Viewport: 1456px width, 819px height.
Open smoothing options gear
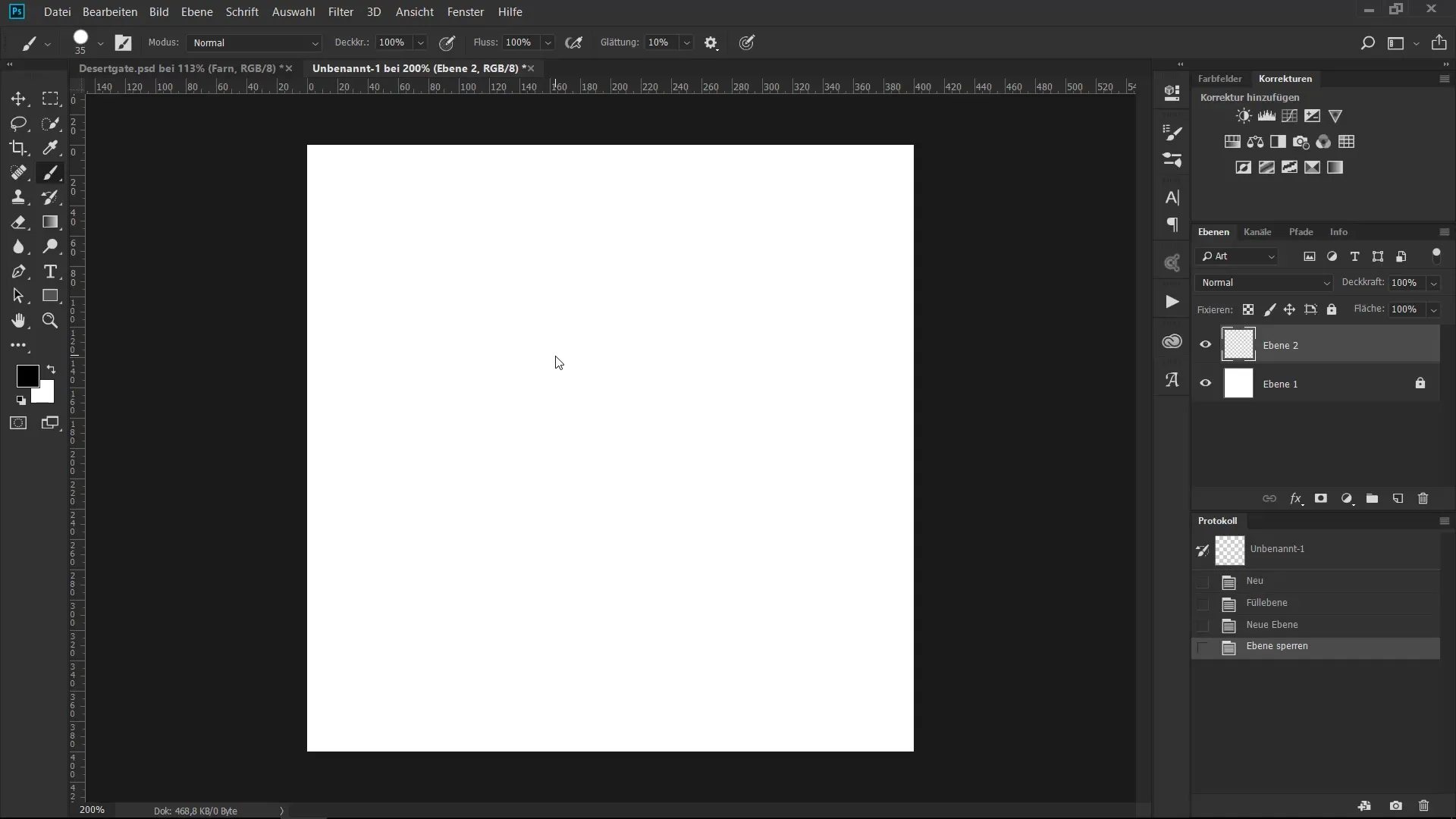(711, 43)
